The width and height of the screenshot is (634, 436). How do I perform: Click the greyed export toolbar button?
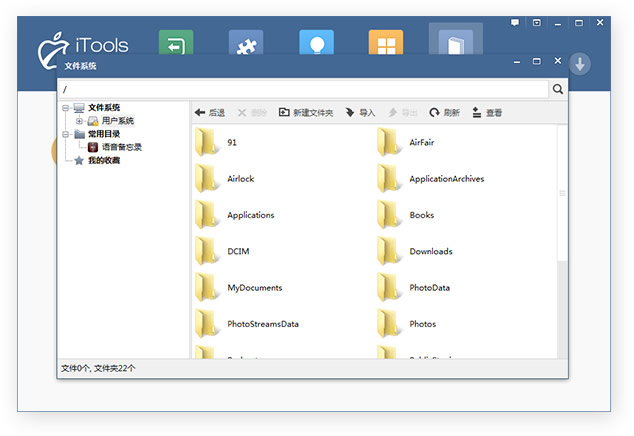pyautogui.click(x=402, y=112)
